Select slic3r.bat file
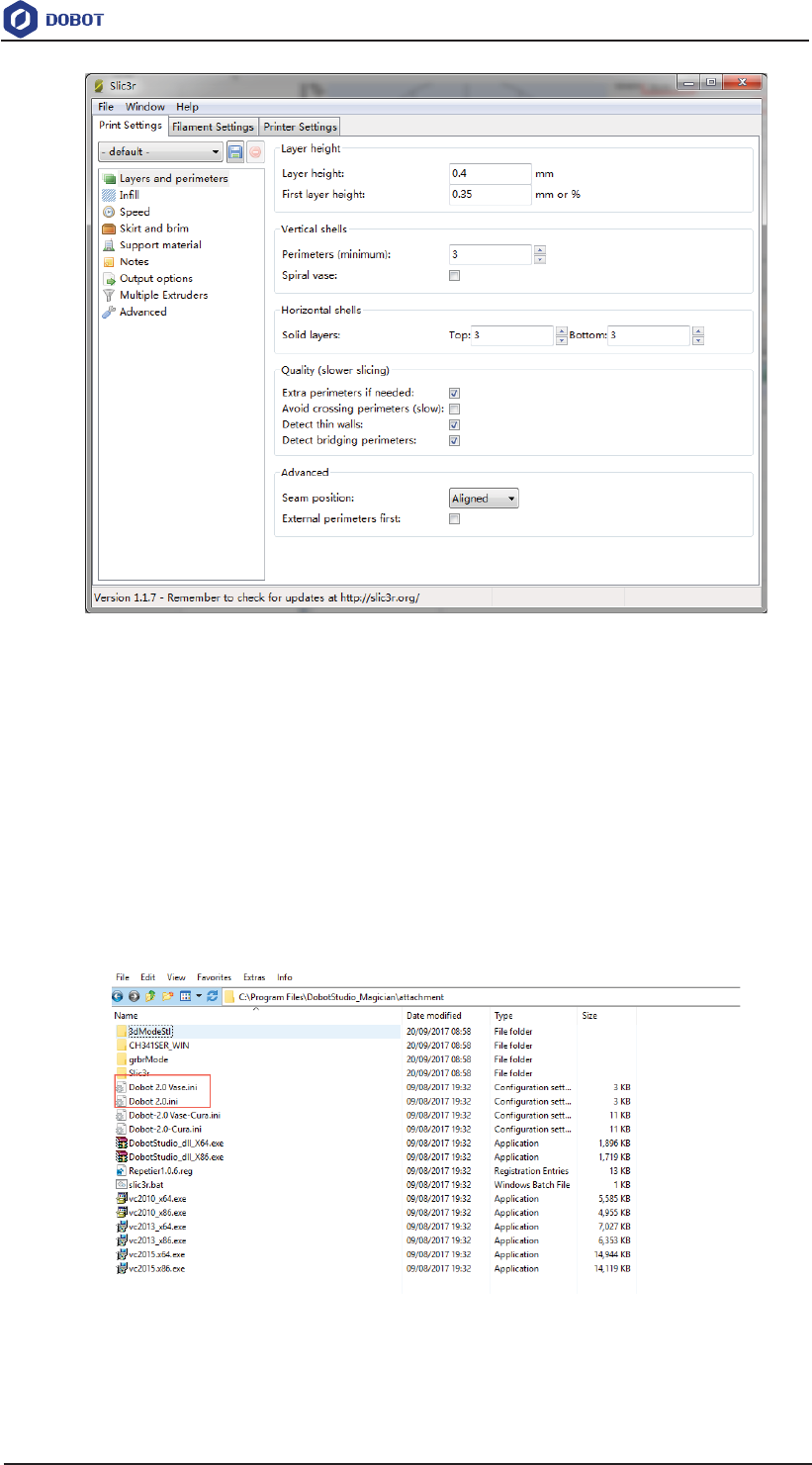Viewport: 812px width, 1465px height. (140, 1184)
